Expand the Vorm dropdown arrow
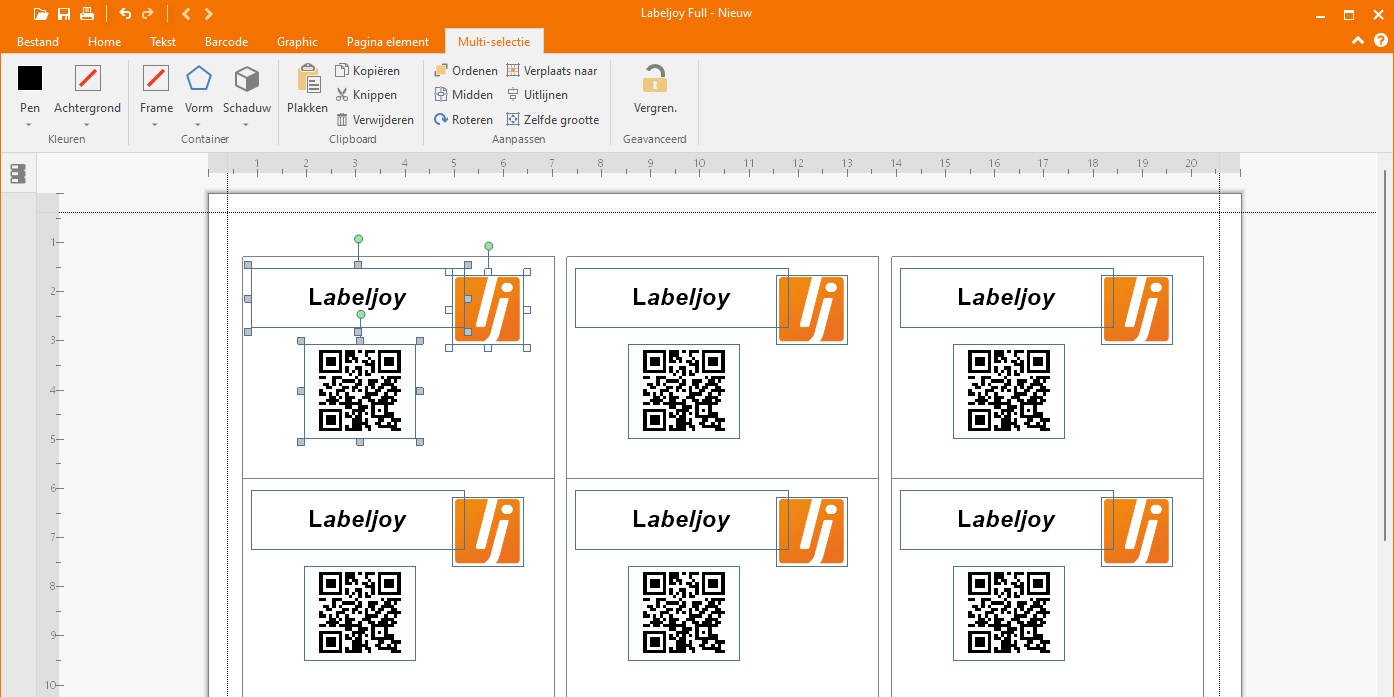The image size is (1394, 697). (199, 125)
